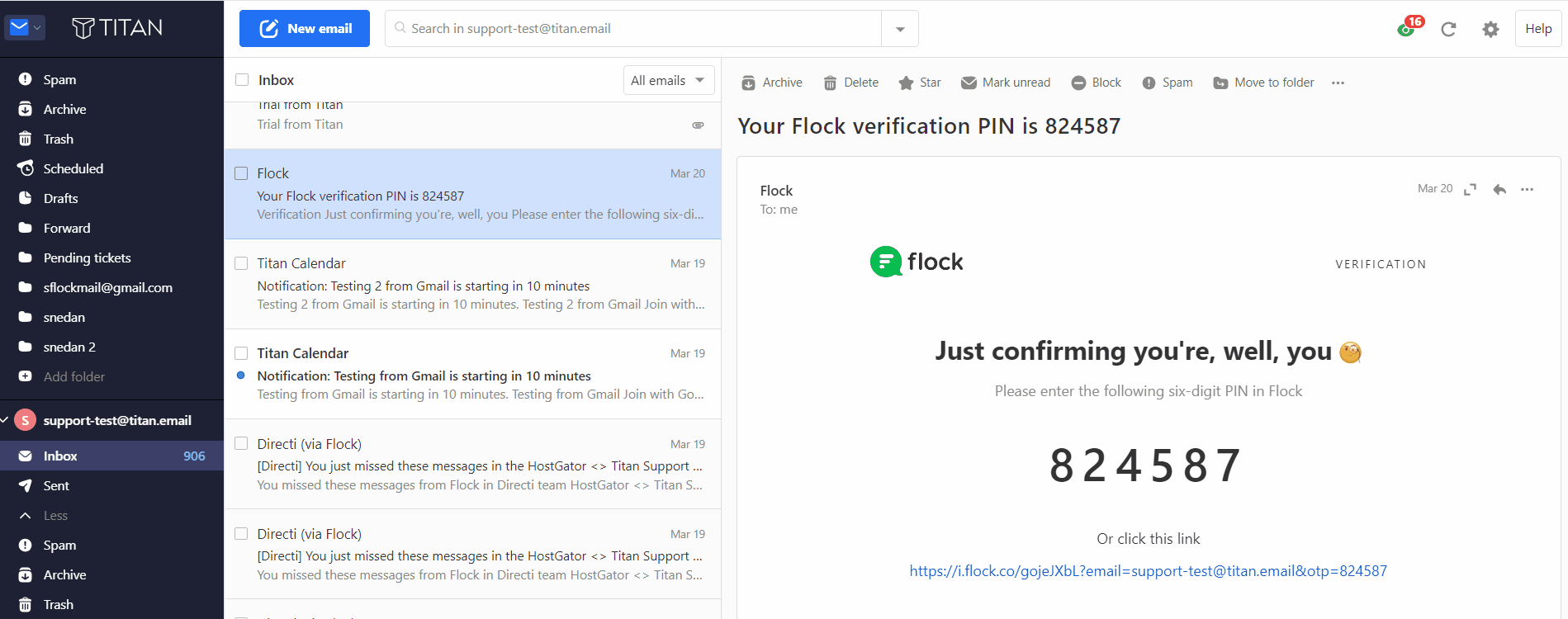This screenshot has width=1568, height=619.
Task: Open the lower Archive folder
Action: click(x=64, y=574)
